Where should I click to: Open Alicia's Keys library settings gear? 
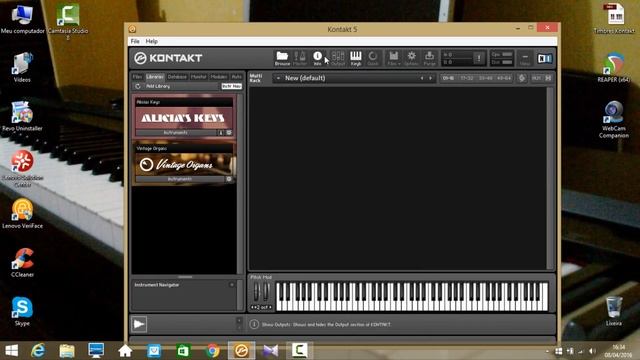229,133
